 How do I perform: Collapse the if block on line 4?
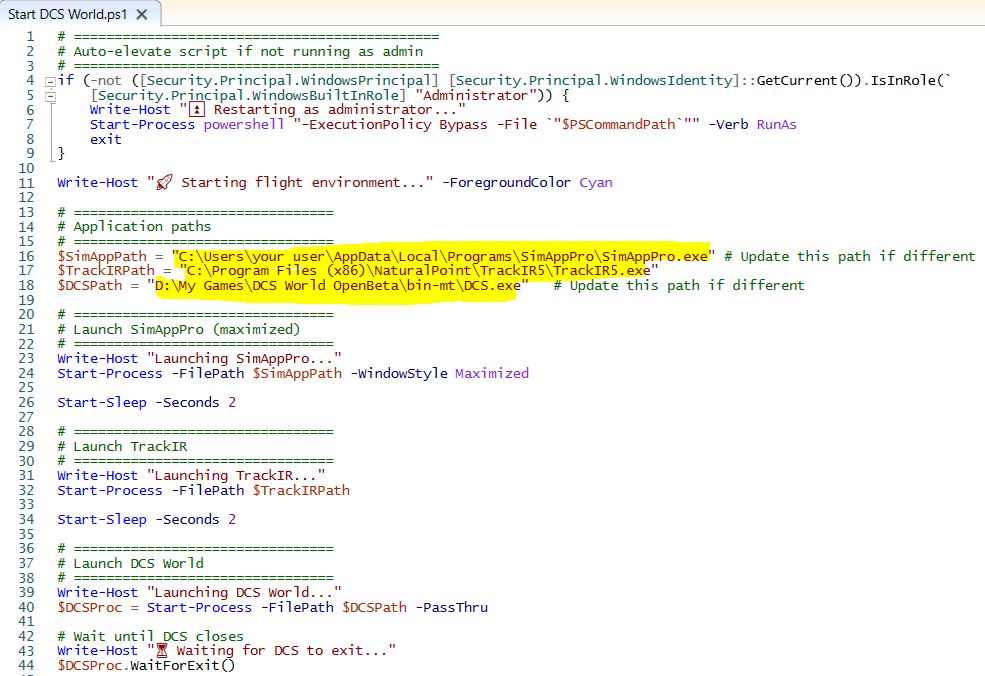click(x=50, y=81)
